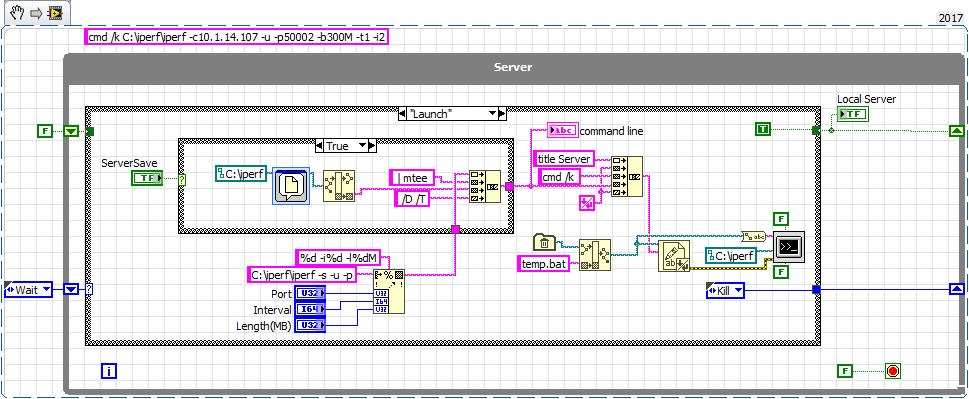Click the Format Into String function node
Image resolution: width=969 pixels, height=399 pixels.
point(389,292)
